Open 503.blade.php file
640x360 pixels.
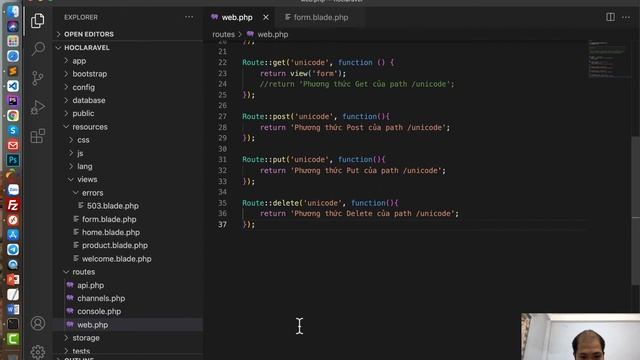127,206
